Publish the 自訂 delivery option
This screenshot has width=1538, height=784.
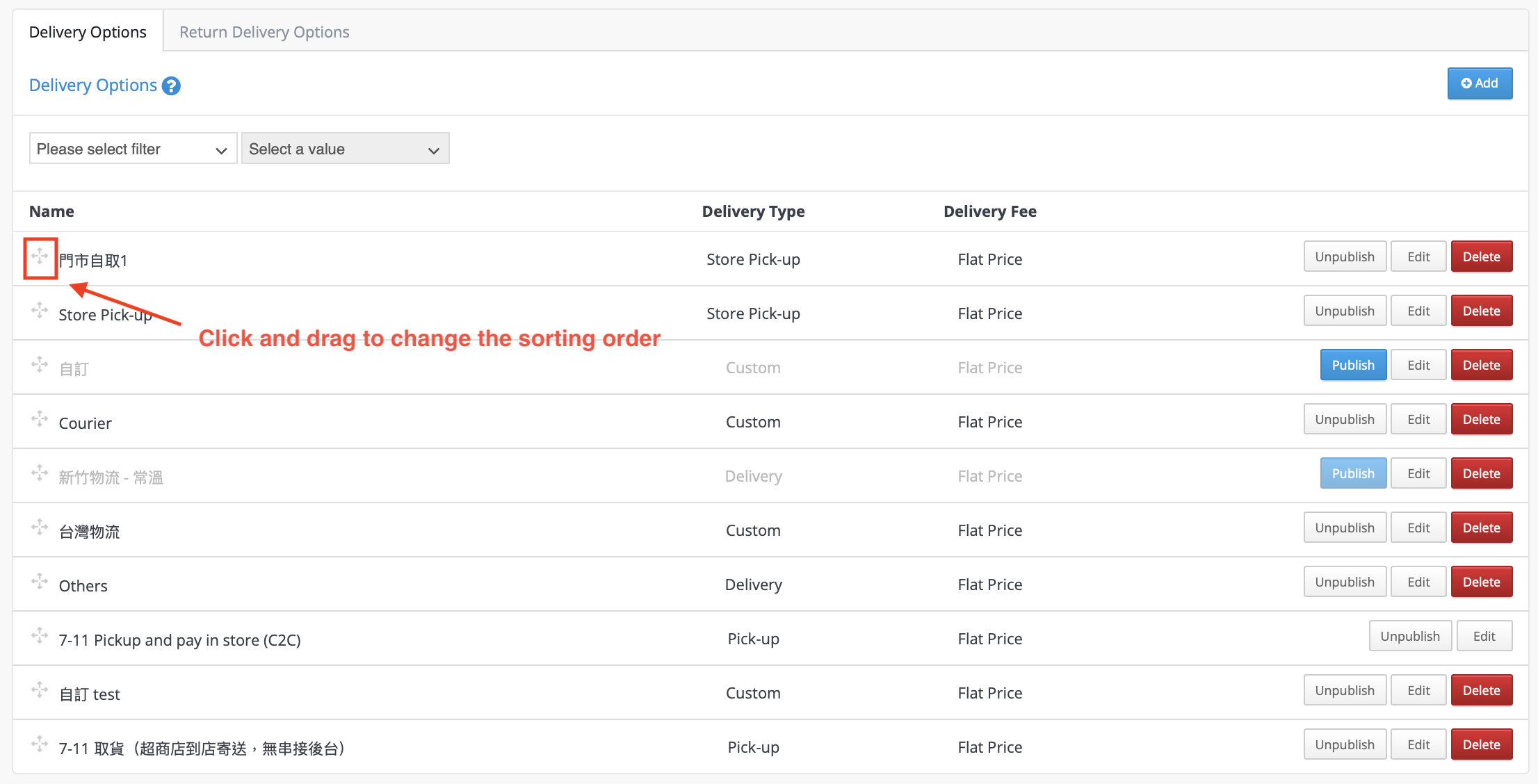[1353, 365]
